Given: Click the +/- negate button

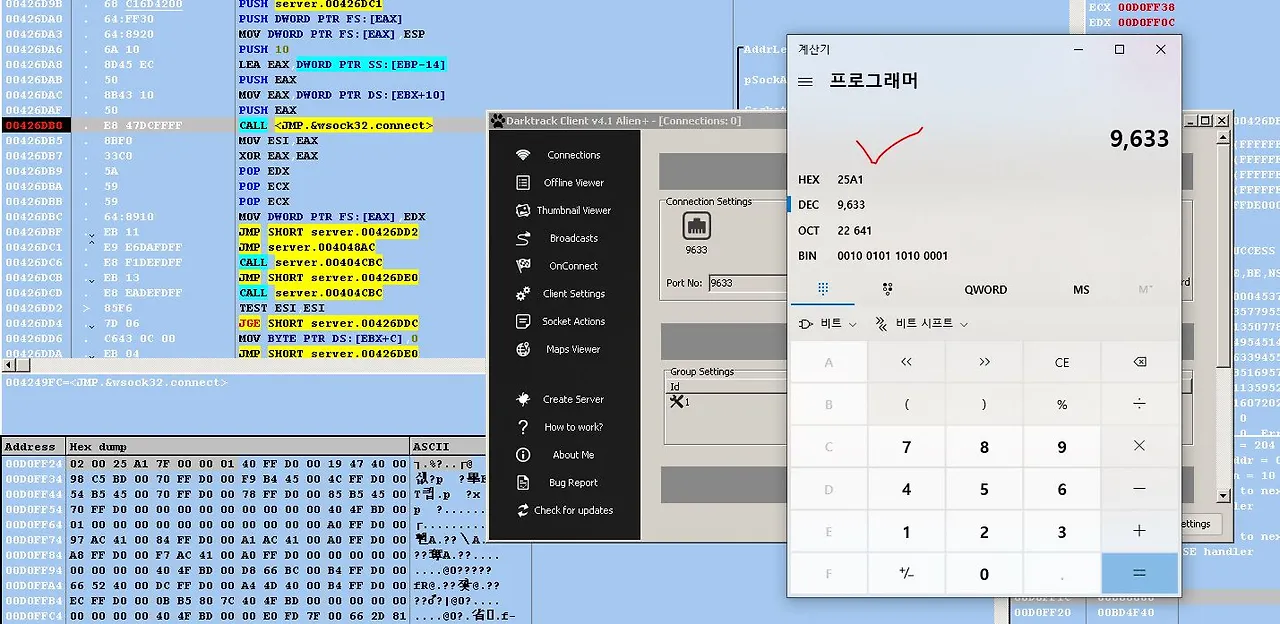Looking at the screenshot, I should [x=907, y=574].
